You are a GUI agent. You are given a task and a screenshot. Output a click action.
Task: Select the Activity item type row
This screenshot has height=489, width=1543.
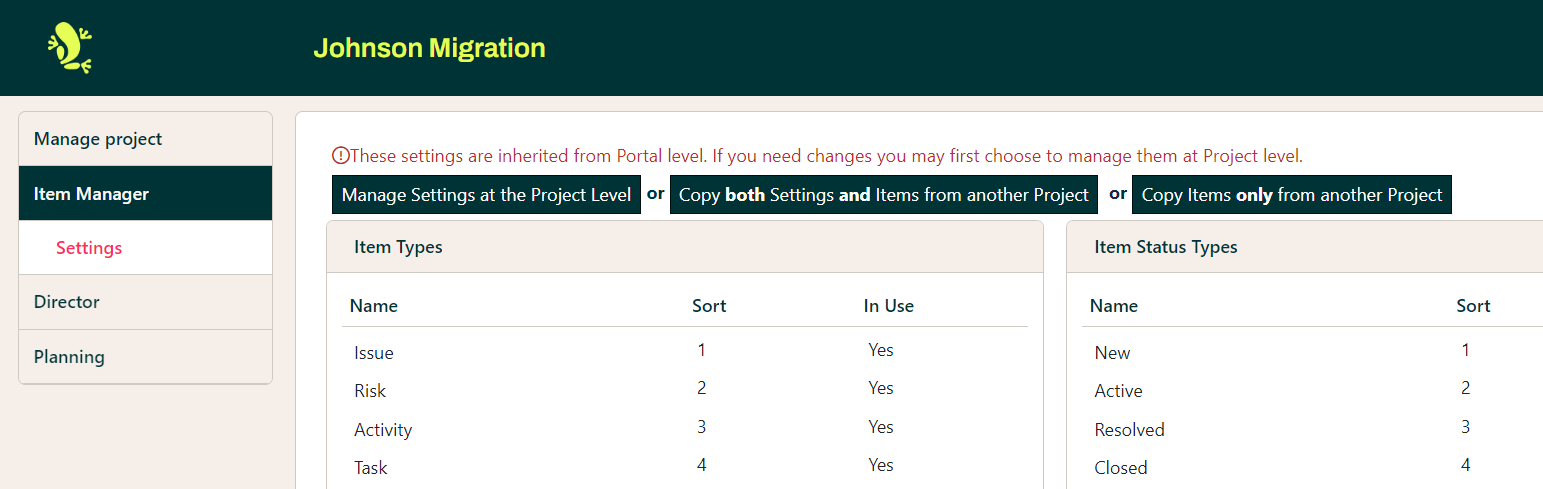pos(383,430)
